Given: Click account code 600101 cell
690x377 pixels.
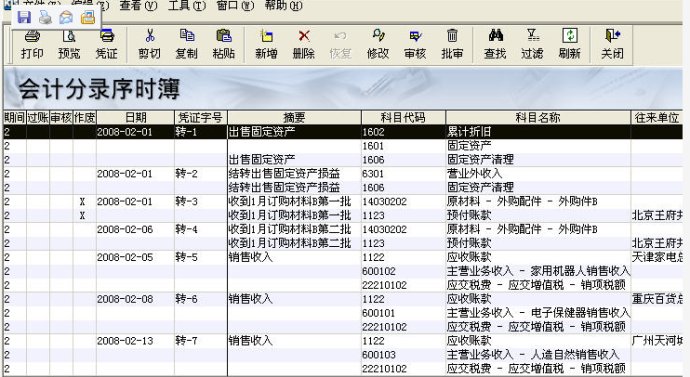Looking at the screenshot, I should [x=403, y=313].
